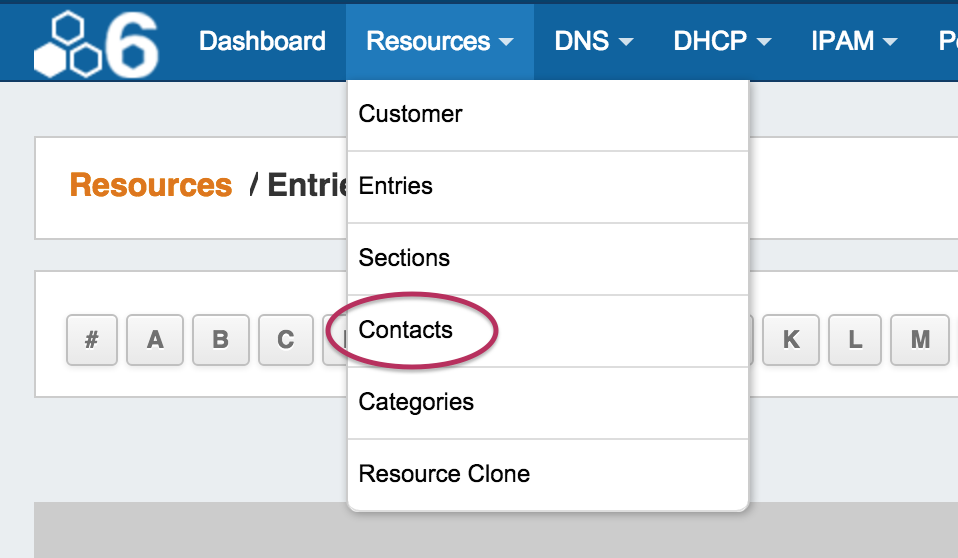Collapse the Resources dropdown menu
The image size is (958, 558).
(439, 41)
